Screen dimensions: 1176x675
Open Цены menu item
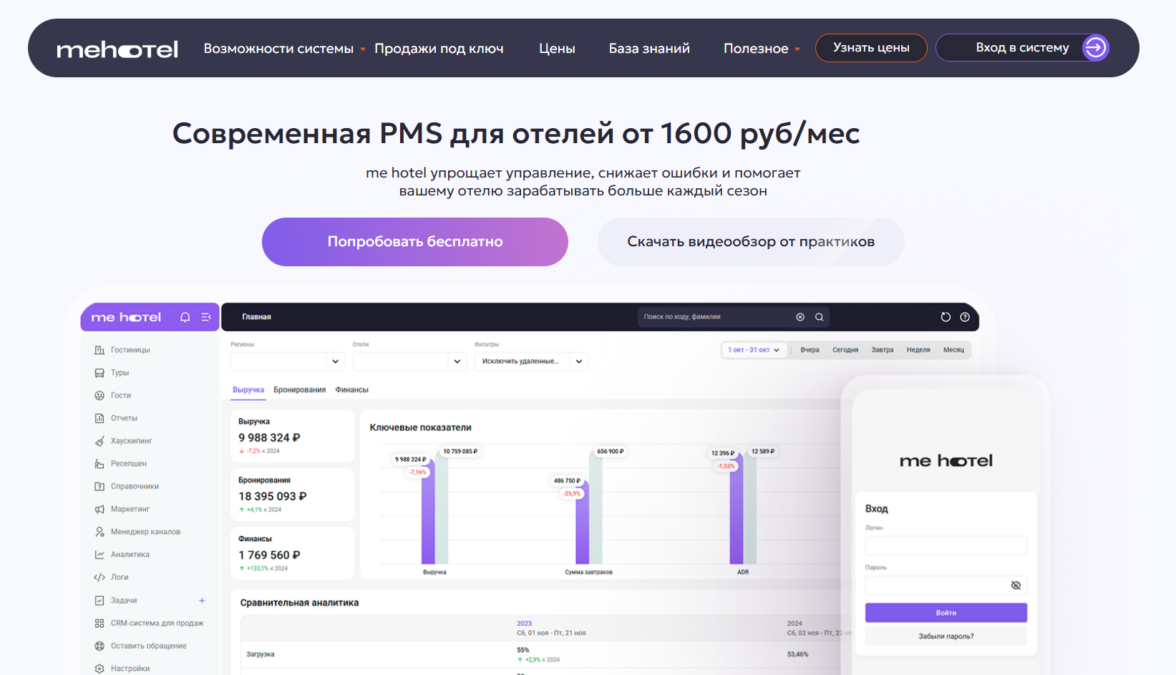[x=557, y=49]
